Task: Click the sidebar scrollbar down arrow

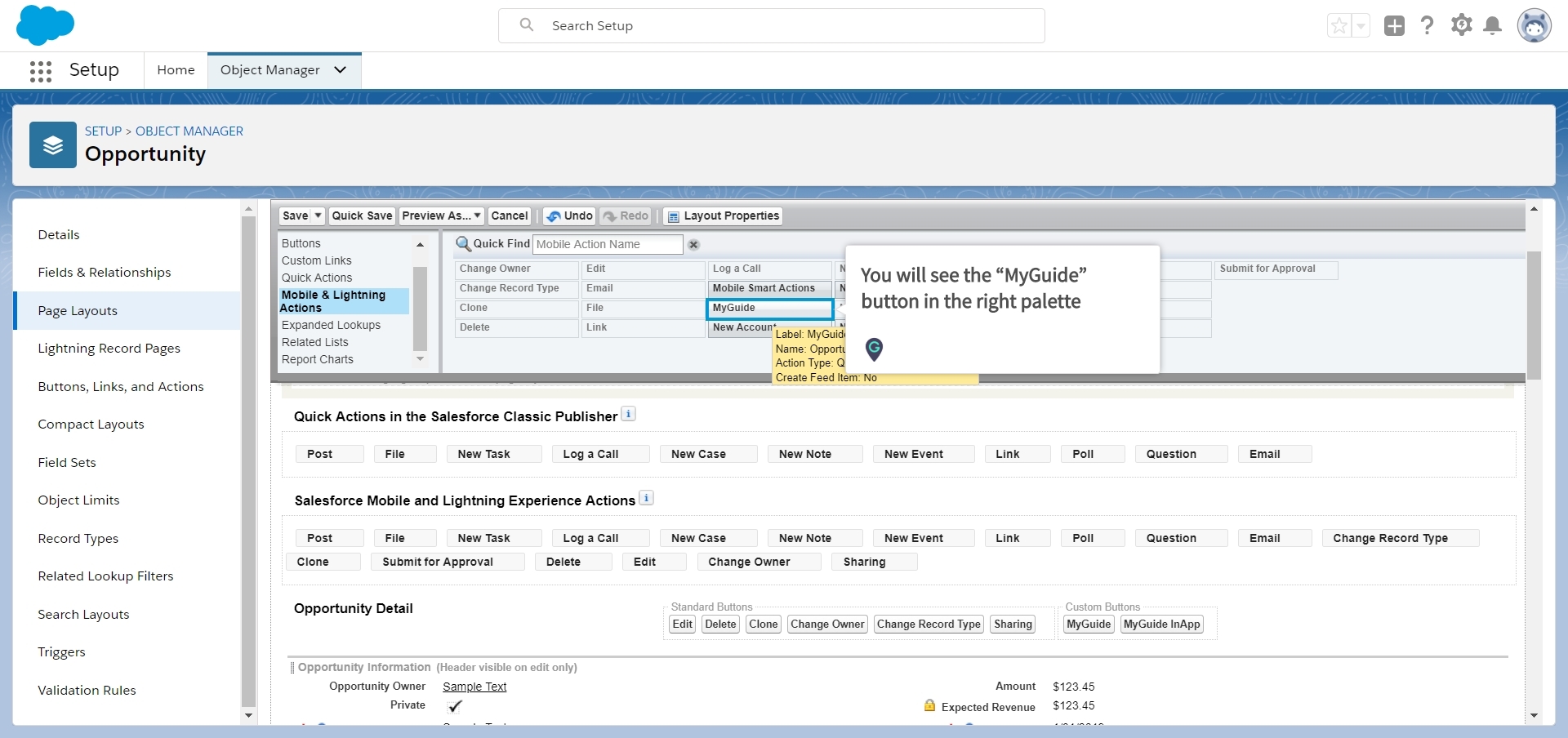Action: [x=249, y=716]
